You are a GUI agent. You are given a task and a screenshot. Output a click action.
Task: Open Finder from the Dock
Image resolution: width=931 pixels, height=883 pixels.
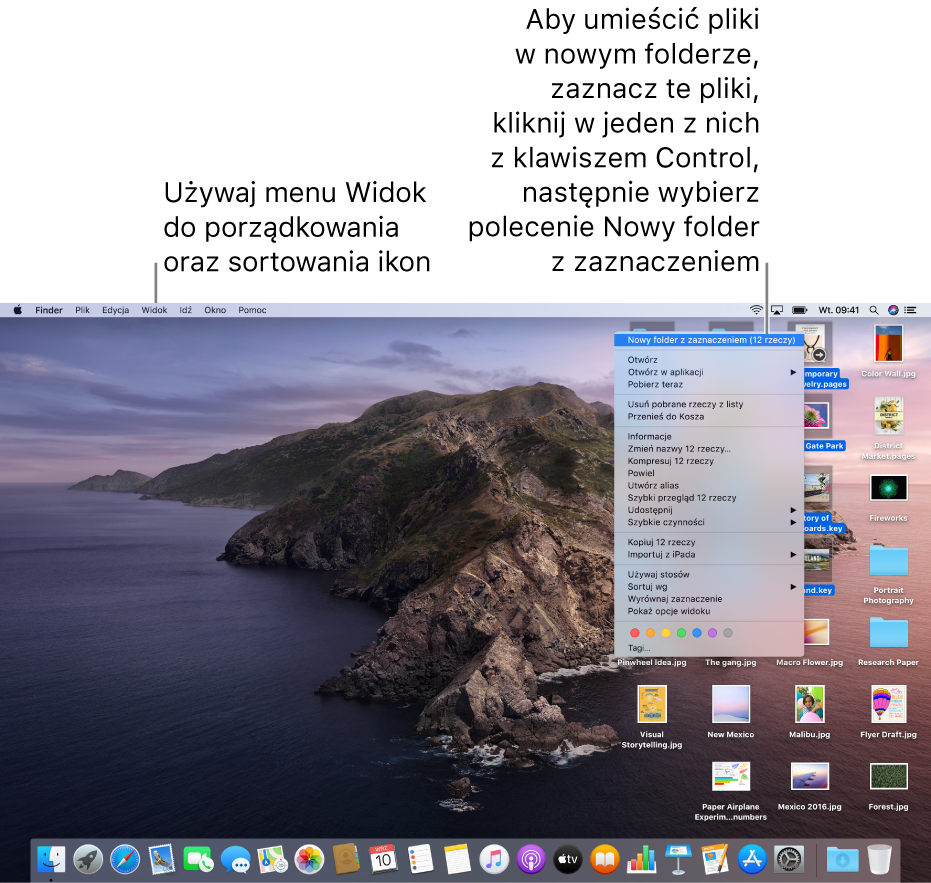[x=51, y=859]
